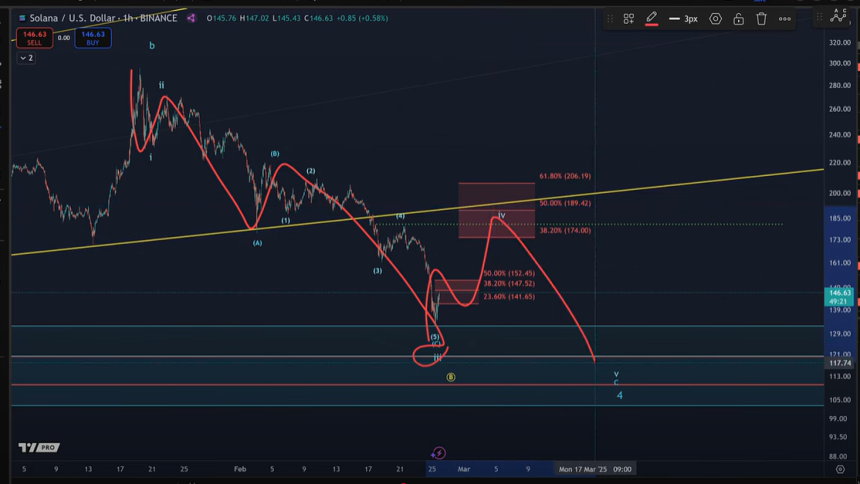Select the Elliott wave pattern tool icon
This screenshot has height=484, width=860.
(x=838, y=16)
